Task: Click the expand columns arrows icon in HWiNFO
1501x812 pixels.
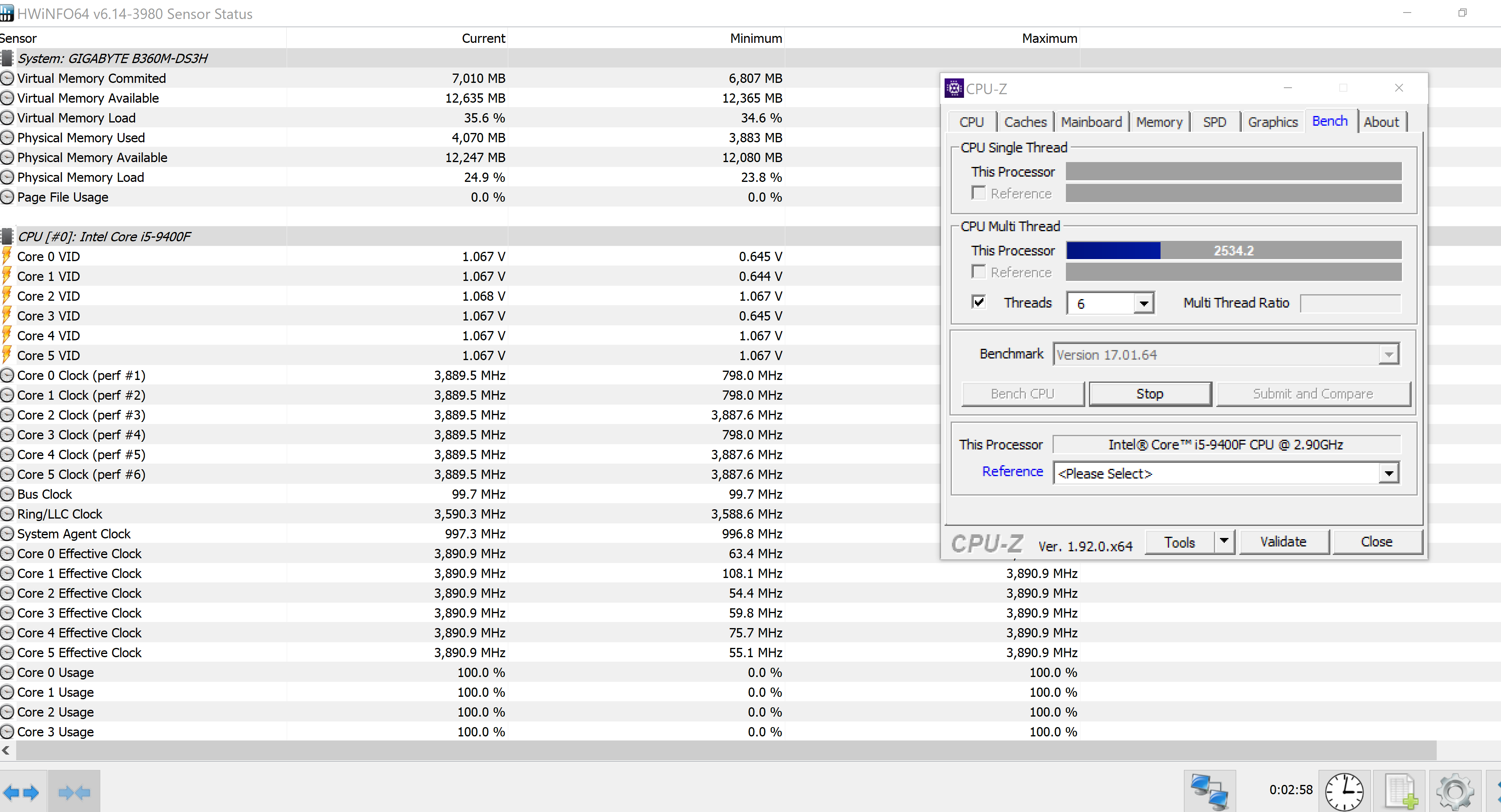Action: (21, 792)
